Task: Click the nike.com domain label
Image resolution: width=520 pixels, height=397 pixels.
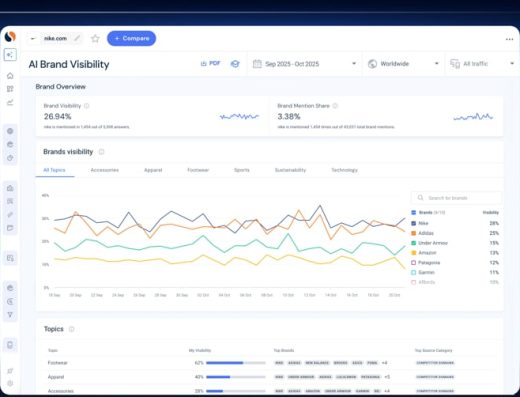Action: (55, 38)
